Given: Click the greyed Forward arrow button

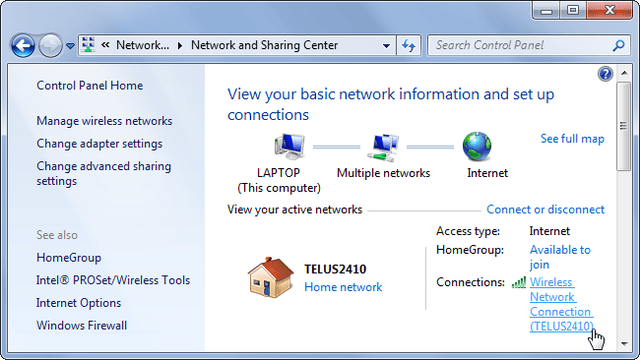Looking at the screenshot, I should [x=50, y=45].
